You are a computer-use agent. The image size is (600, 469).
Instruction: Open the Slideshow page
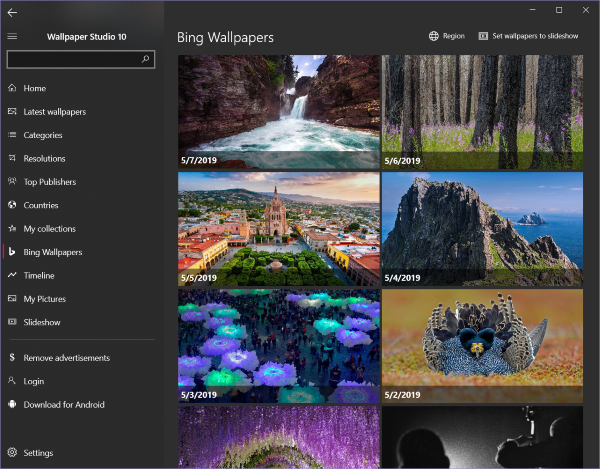pos(42,322)
